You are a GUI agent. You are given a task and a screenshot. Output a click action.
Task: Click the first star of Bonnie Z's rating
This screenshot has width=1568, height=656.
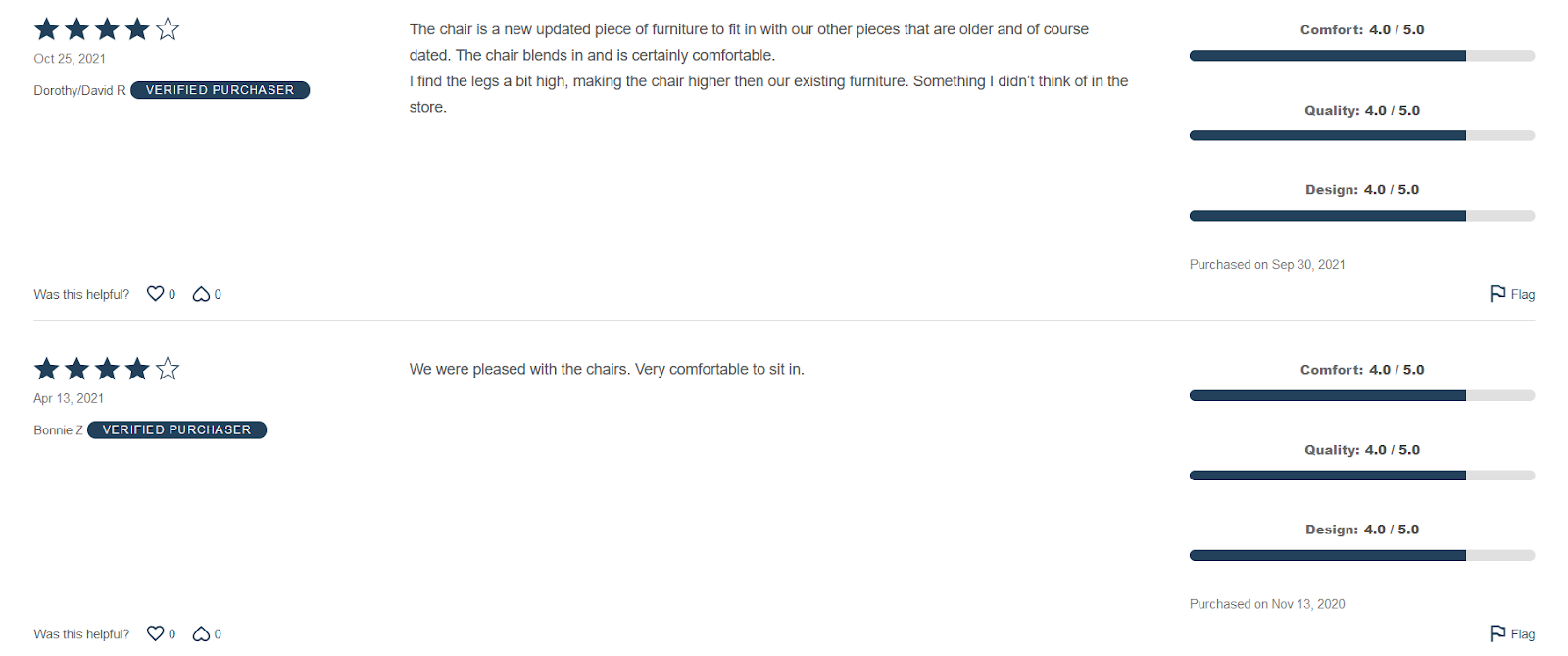(x=46, y=369)
